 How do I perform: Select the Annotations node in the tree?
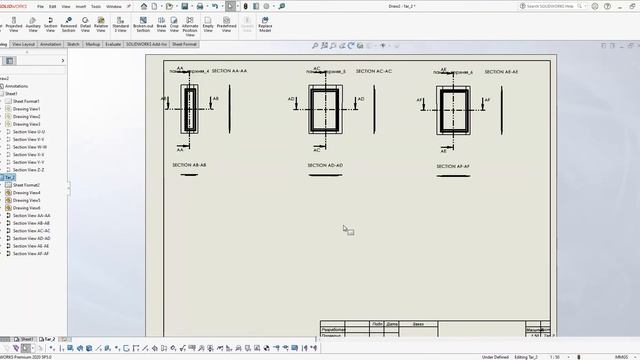(x=16, y=86)
